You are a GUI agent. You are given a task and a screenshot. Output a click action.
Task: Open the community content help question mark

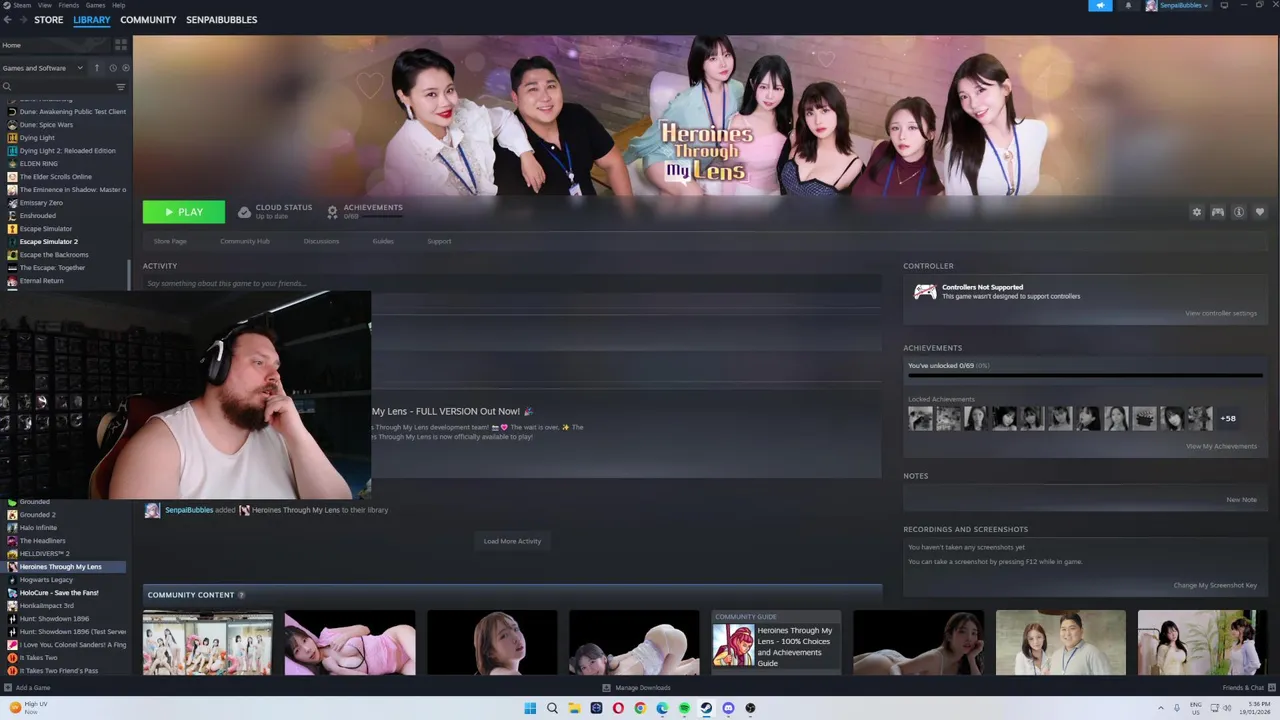click(x=241, y=595)
